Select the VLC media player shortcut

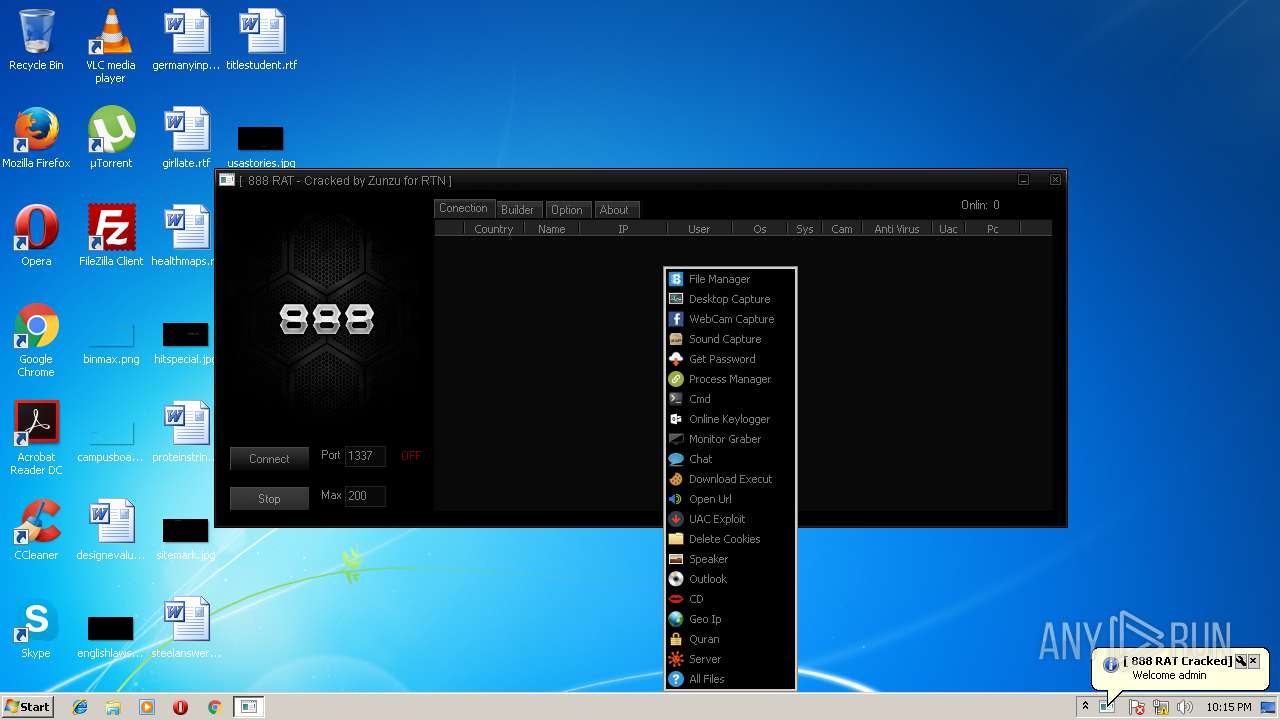click(110, 46)
